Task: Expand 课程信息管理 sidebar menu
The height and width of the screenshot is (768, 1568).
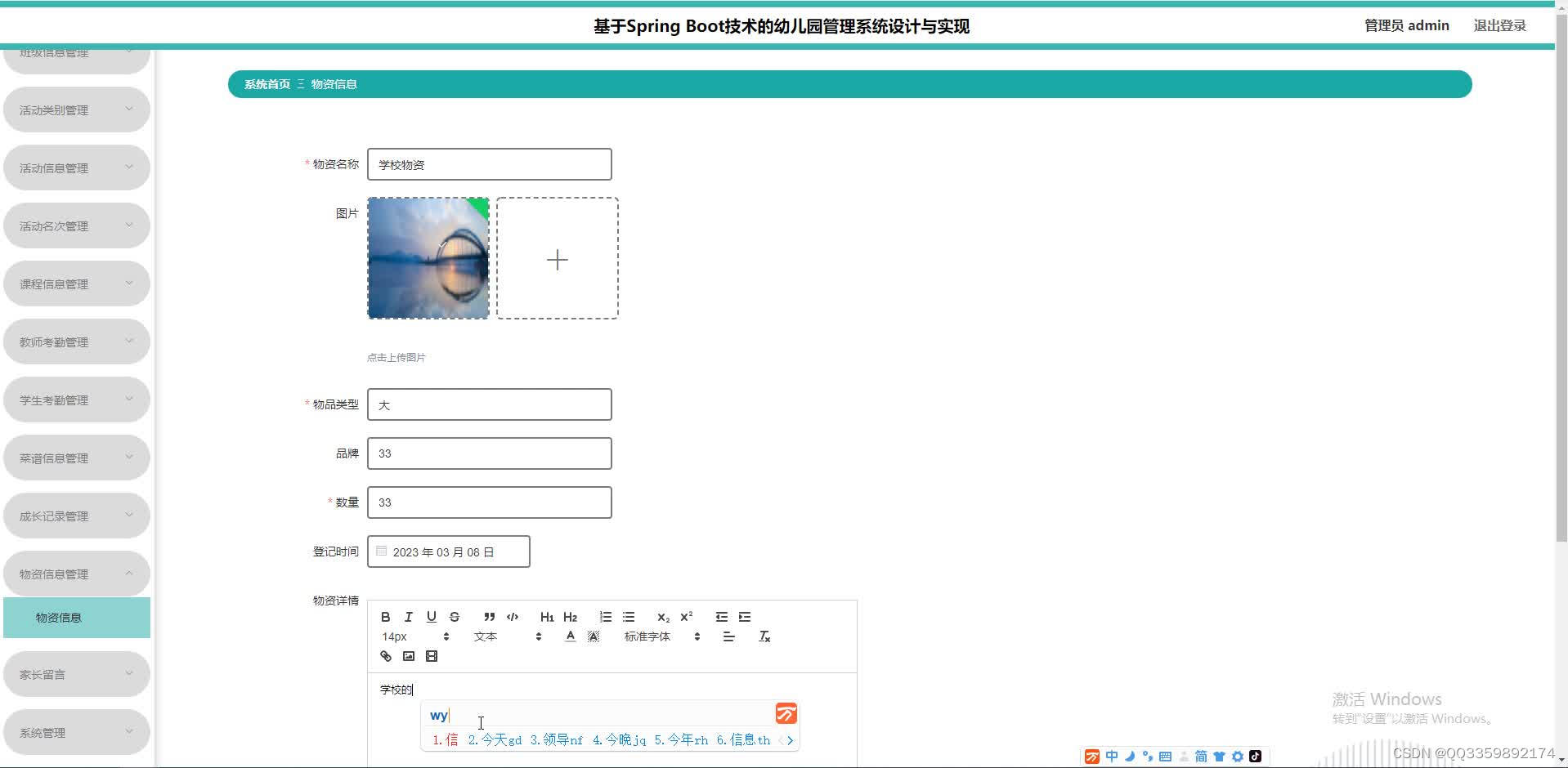Action: (x=77, y=284)
